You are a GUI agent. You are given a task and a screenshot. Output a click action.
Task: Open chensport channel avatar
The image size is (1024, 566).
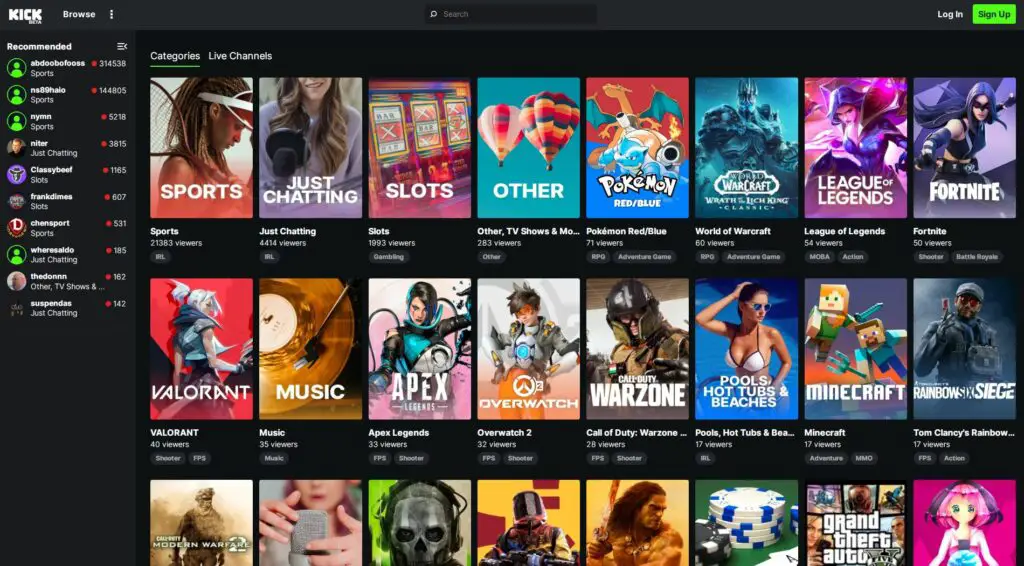point(16,228)
